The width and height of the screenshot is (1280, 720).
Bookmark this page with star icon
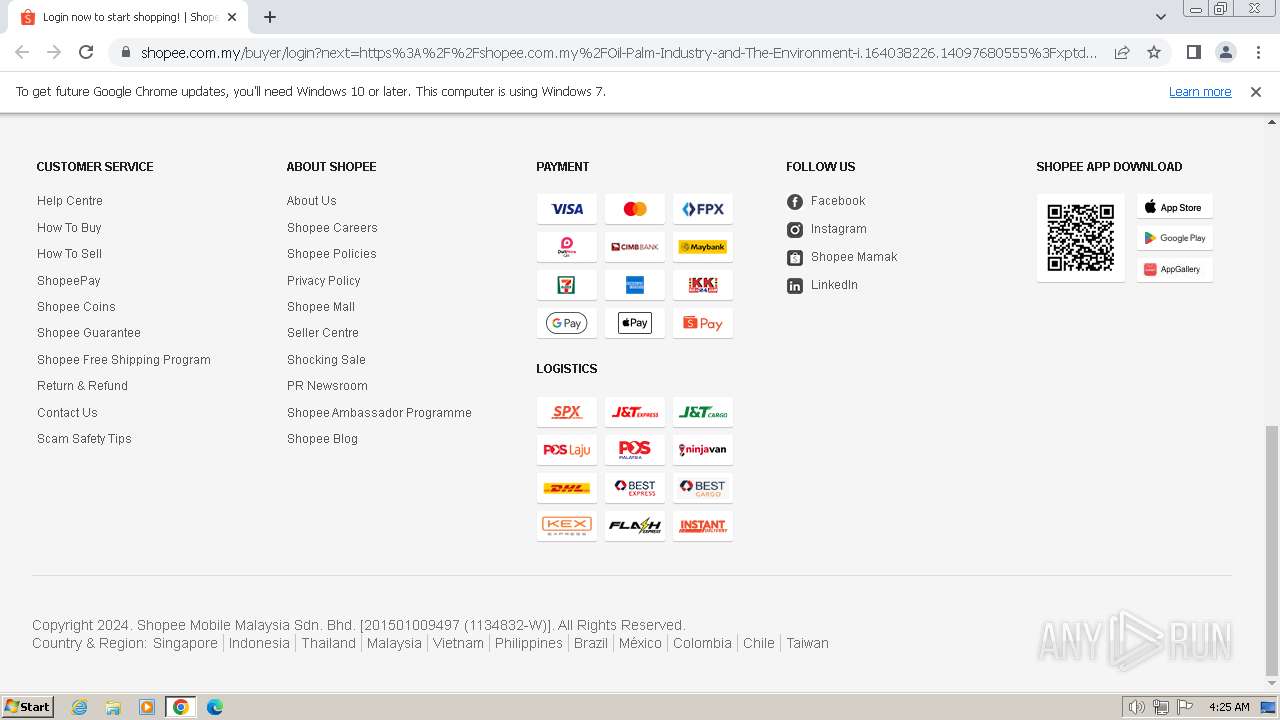(x=1154, y=52)
